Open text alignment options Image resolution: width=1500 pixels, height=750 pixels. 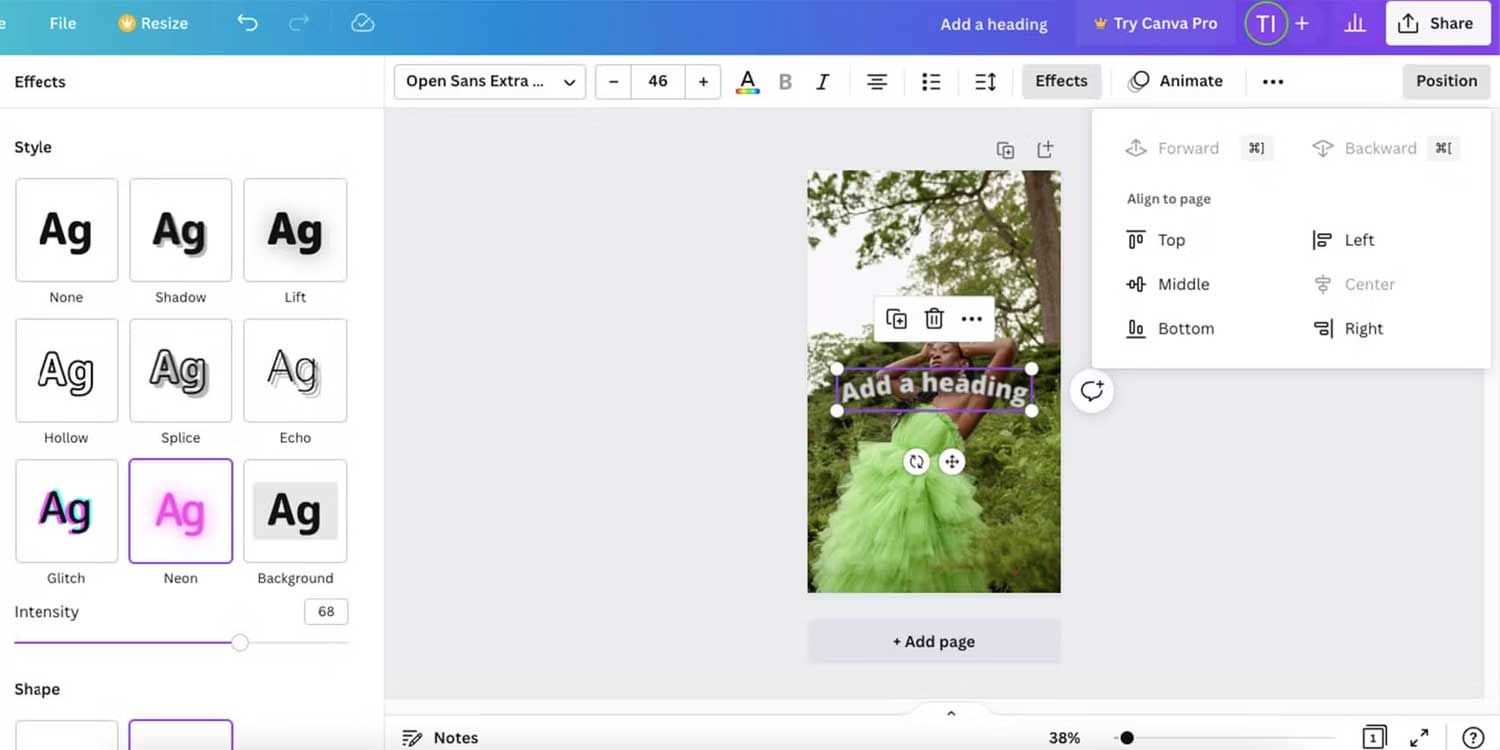tap(877, 81)
